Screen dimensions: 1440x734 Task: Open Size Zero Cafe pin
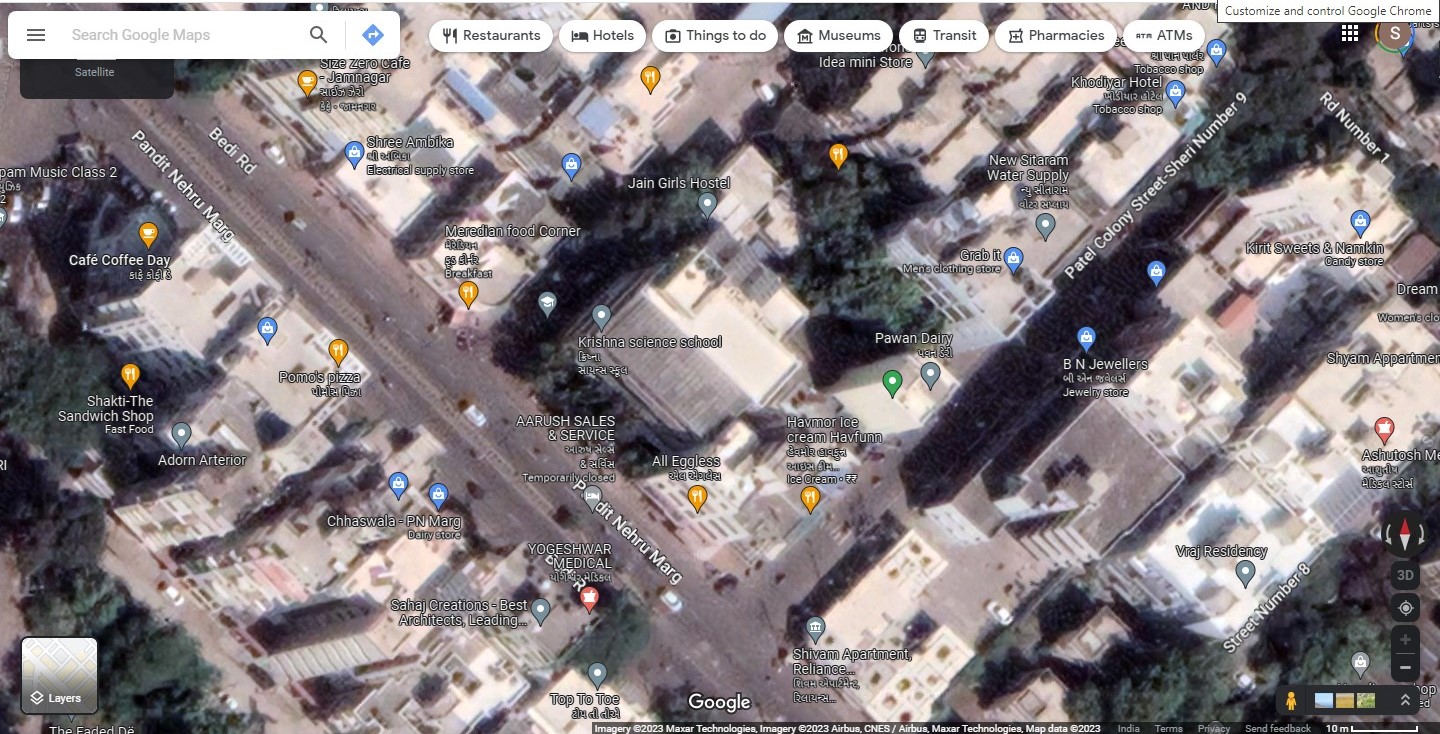coord(308,83)
